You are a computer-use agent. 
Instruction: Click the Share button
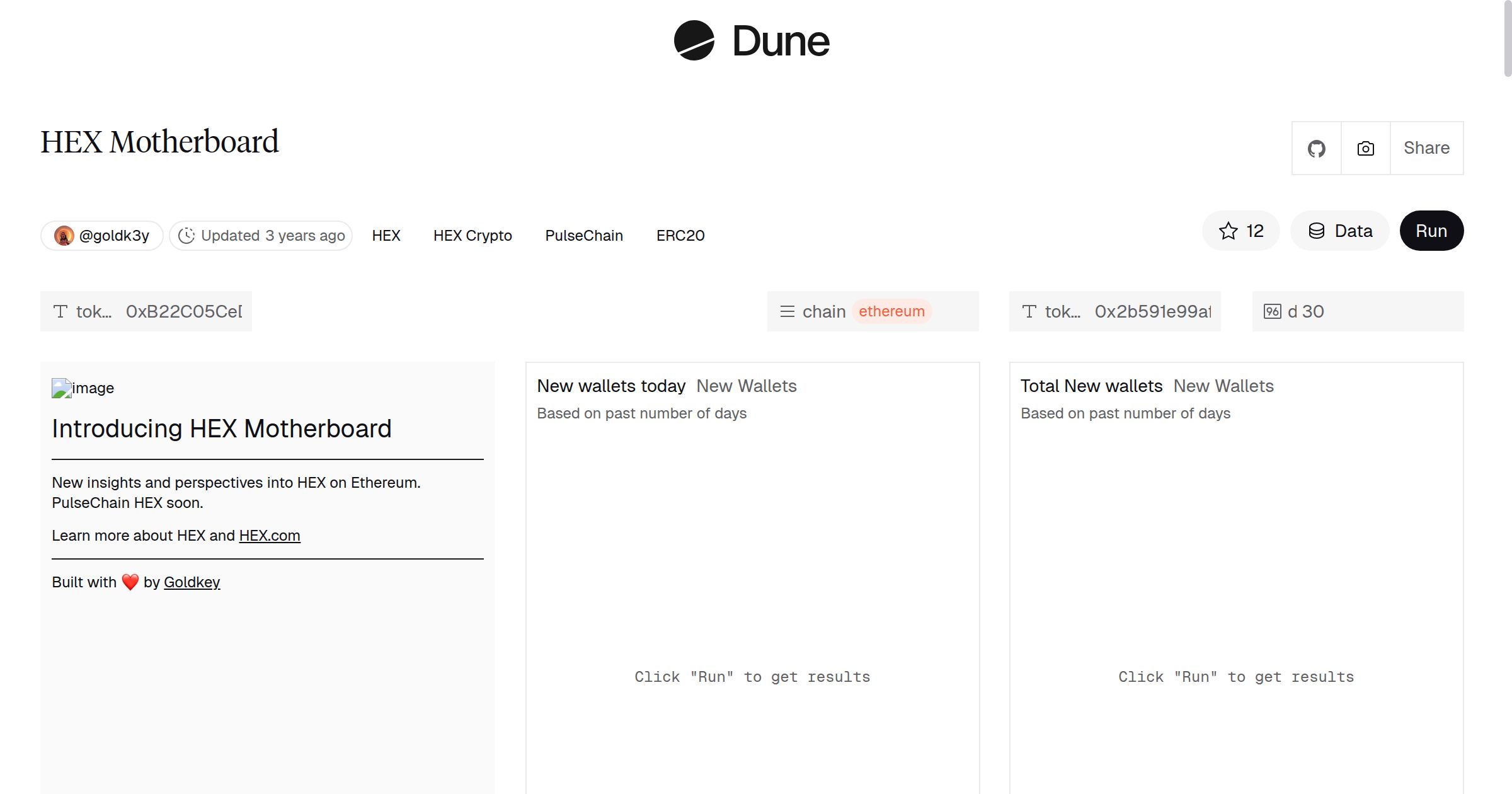[x=1426, y=149]
